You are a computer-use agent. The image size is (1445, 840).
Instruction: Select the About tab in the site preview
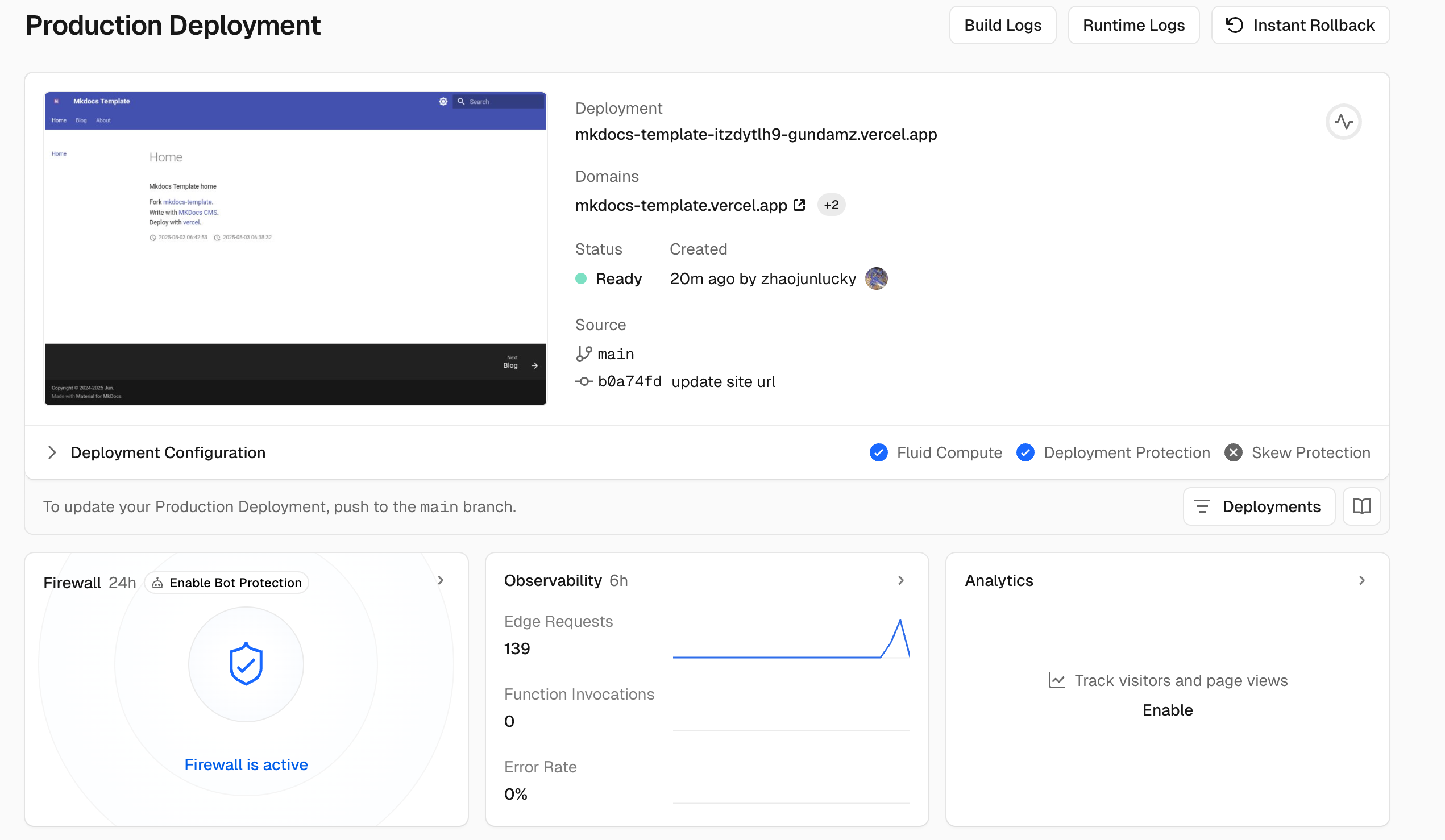103,120
